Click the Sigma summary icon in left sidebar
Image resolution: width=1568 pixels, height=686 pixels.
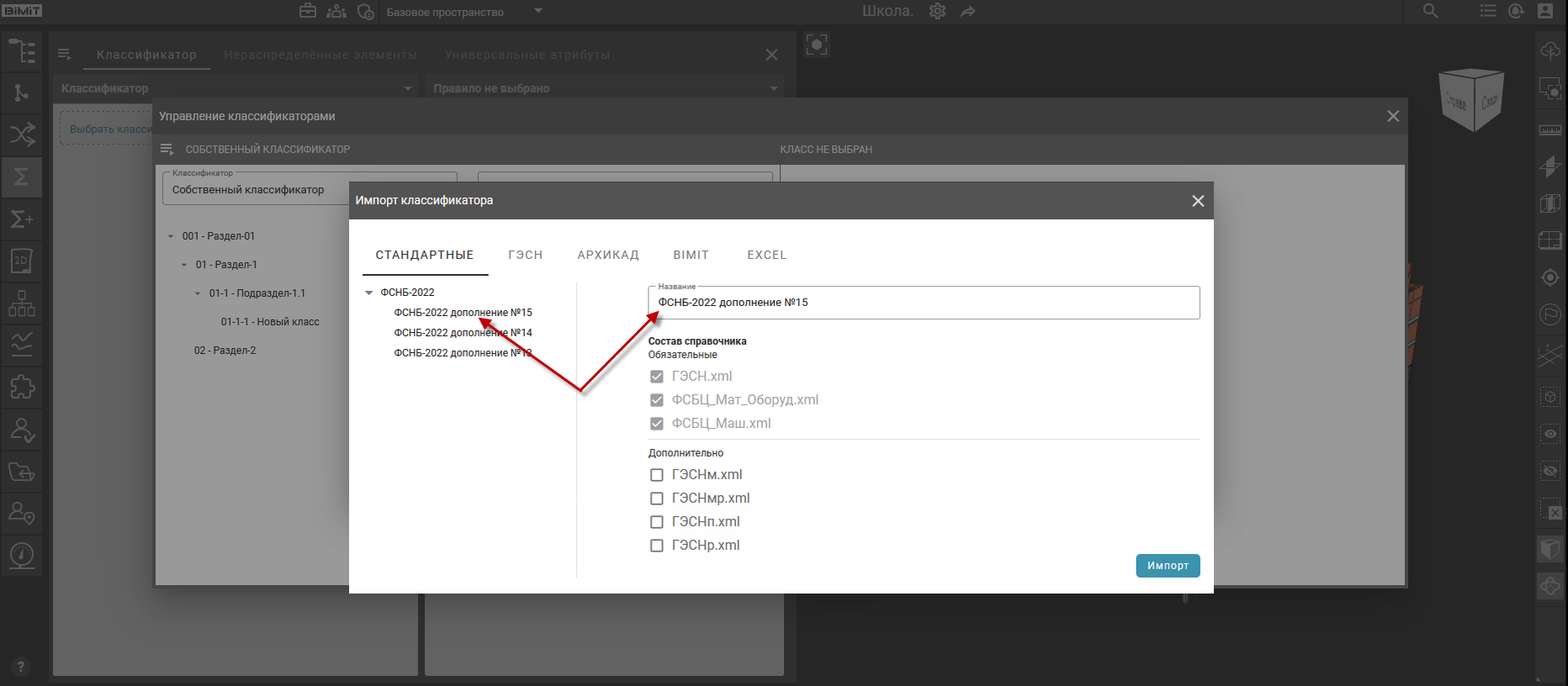[x=22, y=177]
